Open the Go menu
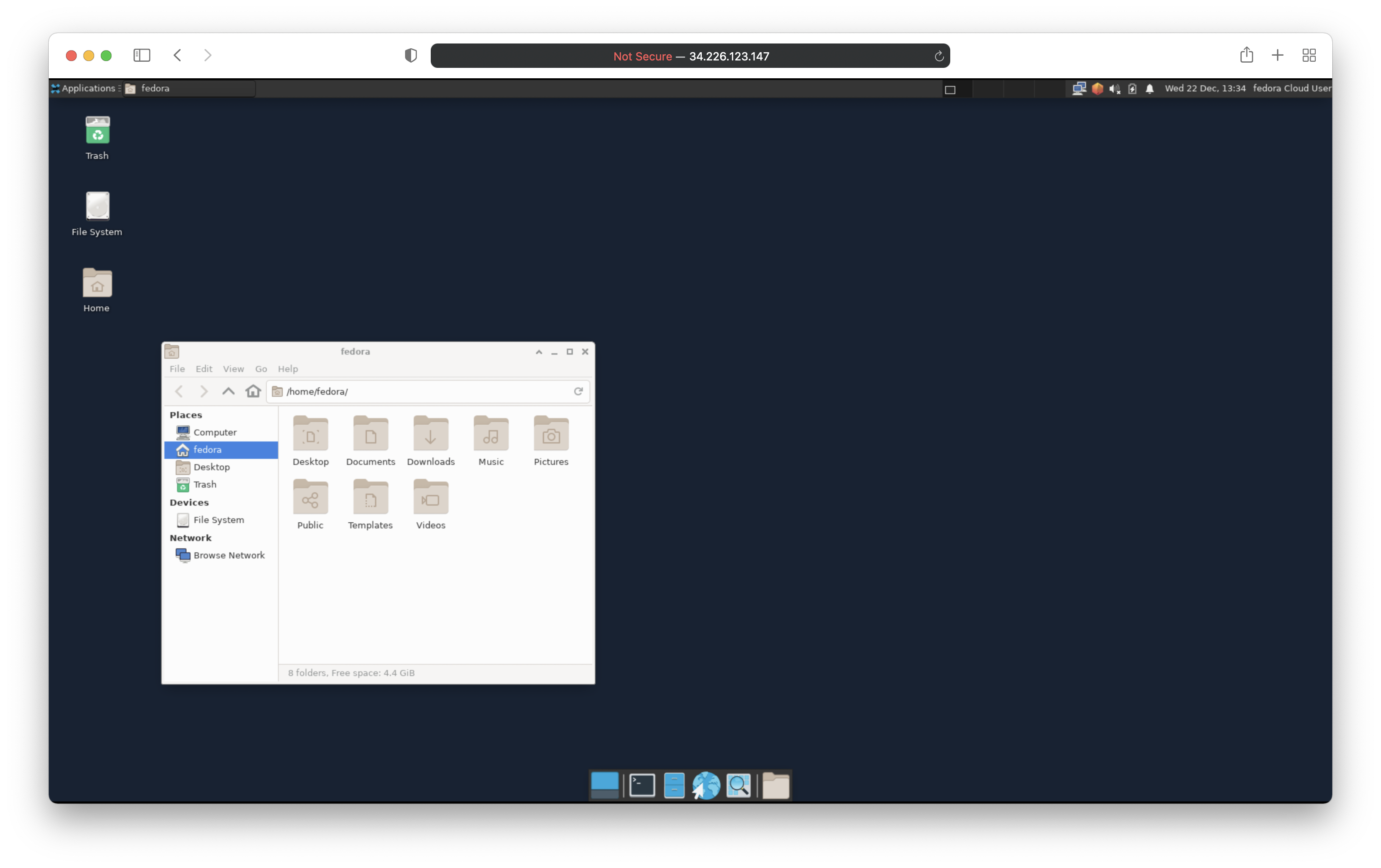 (x=261, y=369)
